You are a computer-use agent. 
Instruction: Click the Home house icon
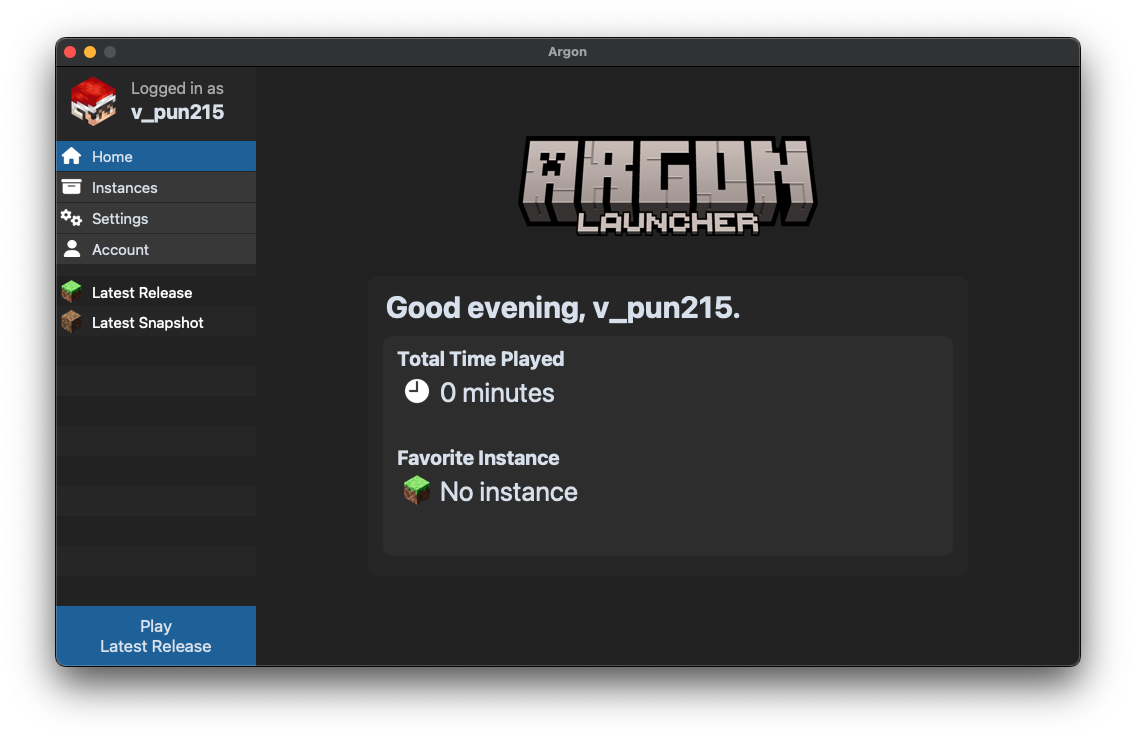[71, 156]
